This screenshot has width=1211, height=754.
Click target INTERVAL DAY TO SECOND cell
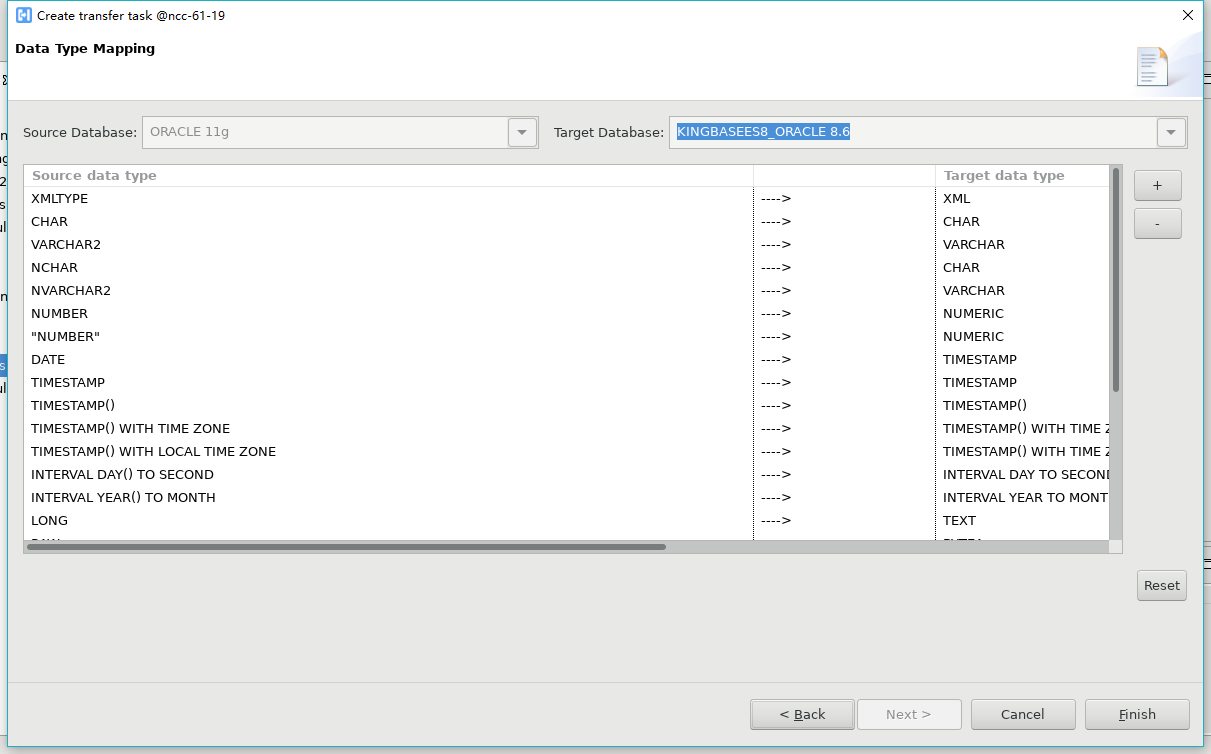[1022, 474]
